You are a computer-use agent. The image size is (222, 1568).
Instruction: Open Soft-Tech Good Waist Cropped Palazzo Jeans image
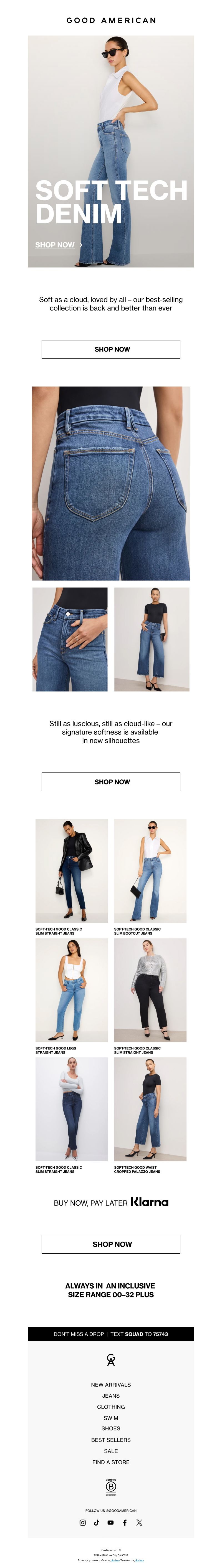click(x=150, y=1109)
